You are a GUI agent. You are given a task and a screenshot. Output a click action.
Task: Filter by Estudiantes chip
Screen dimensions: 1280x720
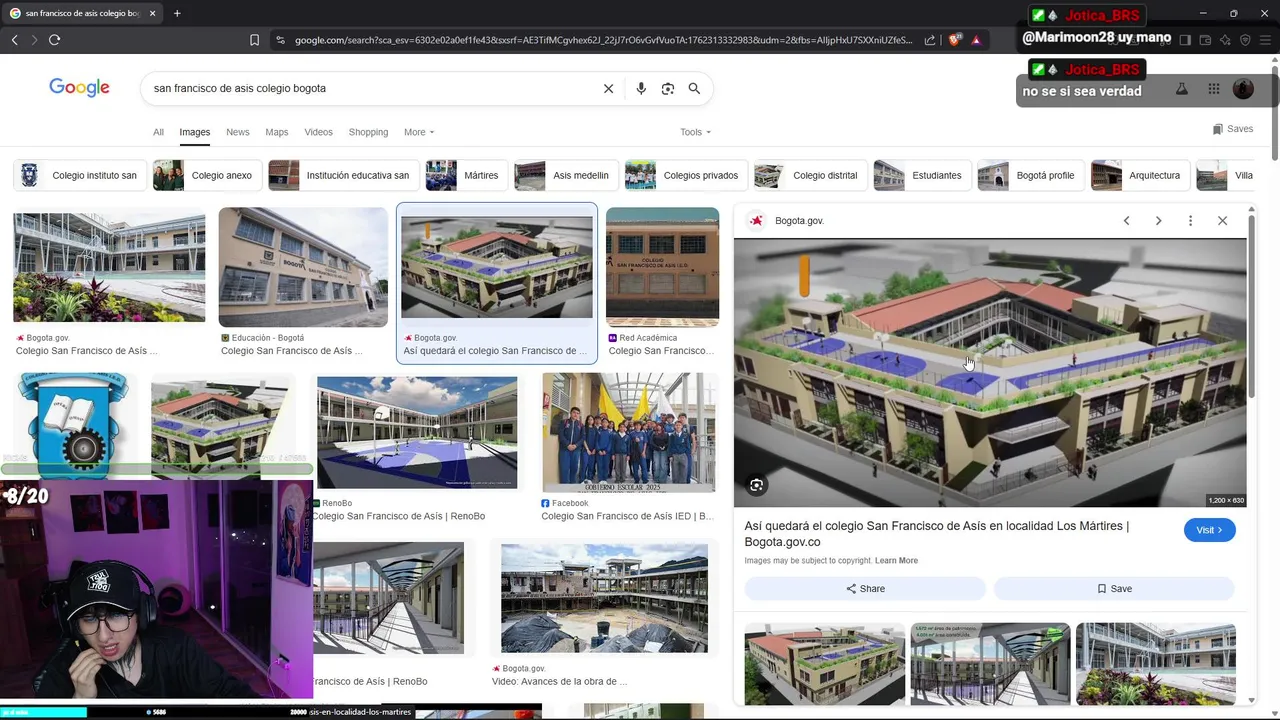[x=922, y=175]
